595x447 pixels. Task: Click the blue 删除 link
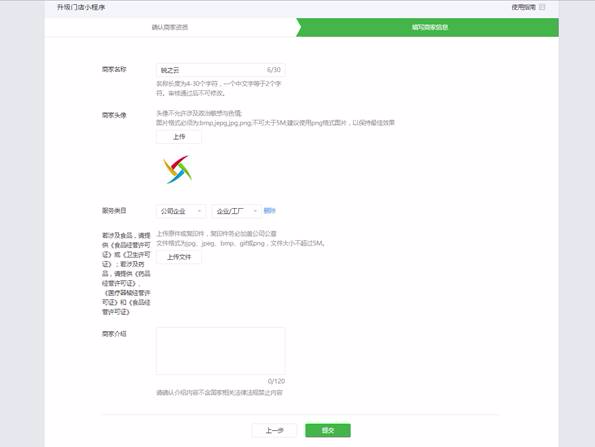point(269,211)
